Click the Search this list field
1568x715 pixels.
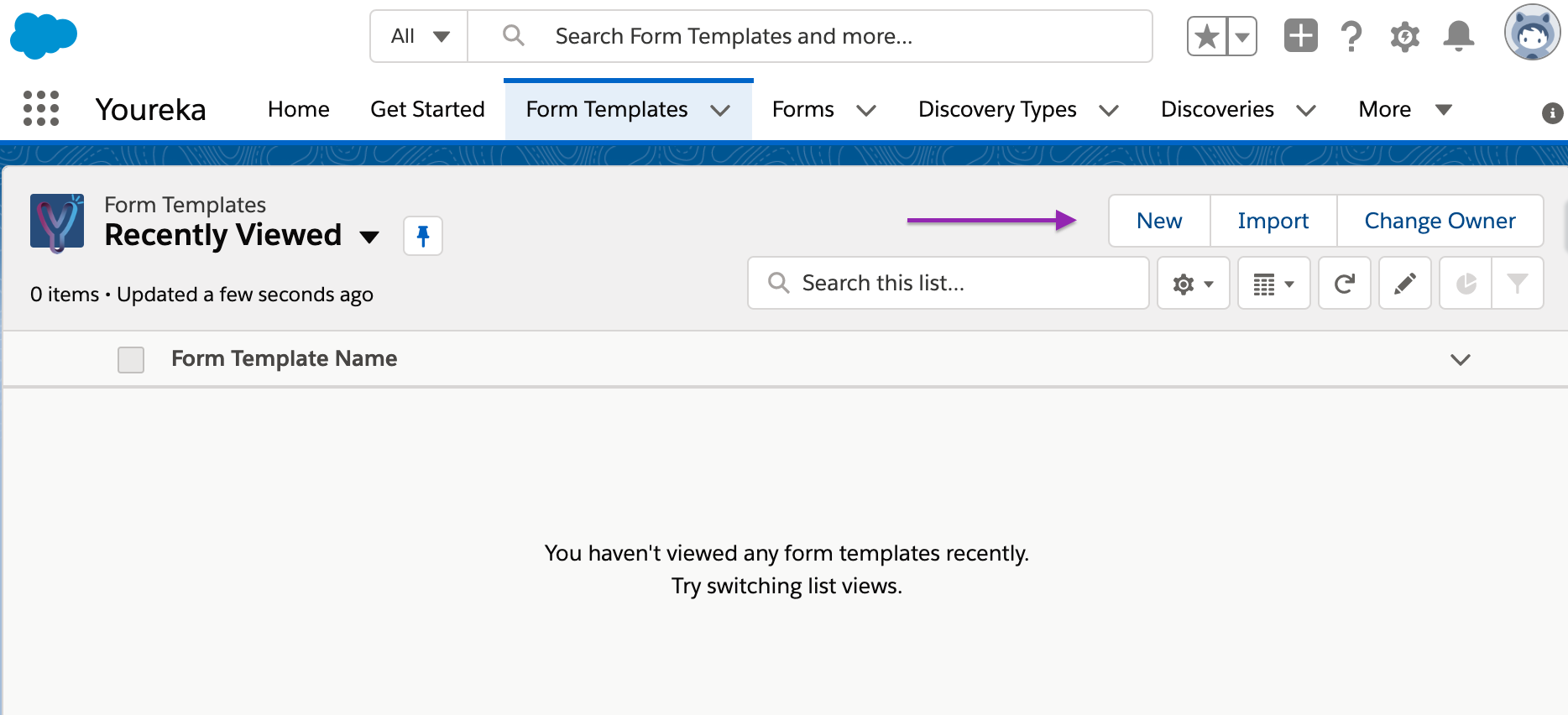949,283
